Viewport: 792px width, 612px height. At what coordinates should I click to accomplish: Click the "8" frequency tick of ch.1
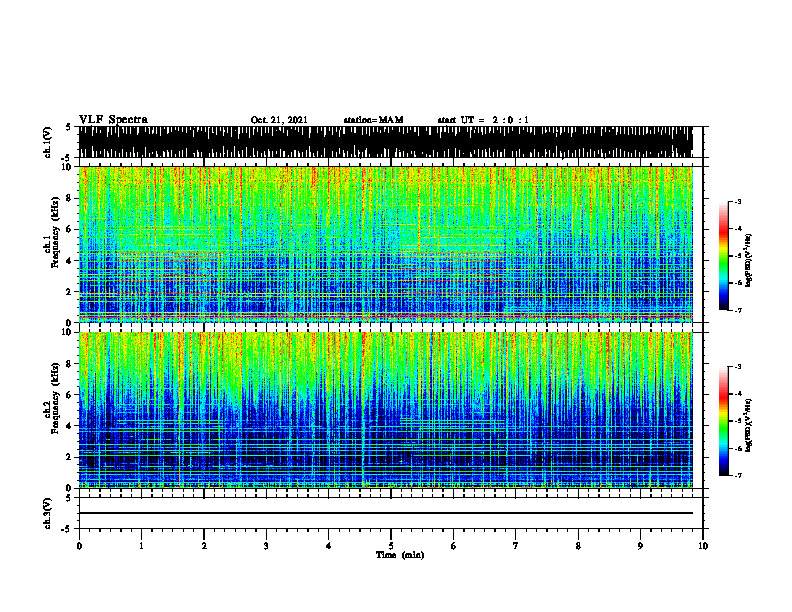coord(70,198)
